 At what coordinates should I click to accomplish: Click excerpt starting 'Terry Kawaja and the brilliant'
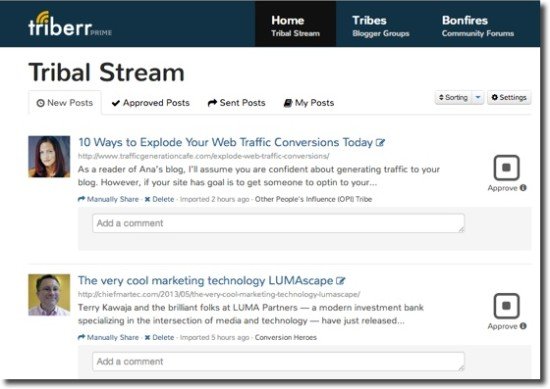[251, 314]
